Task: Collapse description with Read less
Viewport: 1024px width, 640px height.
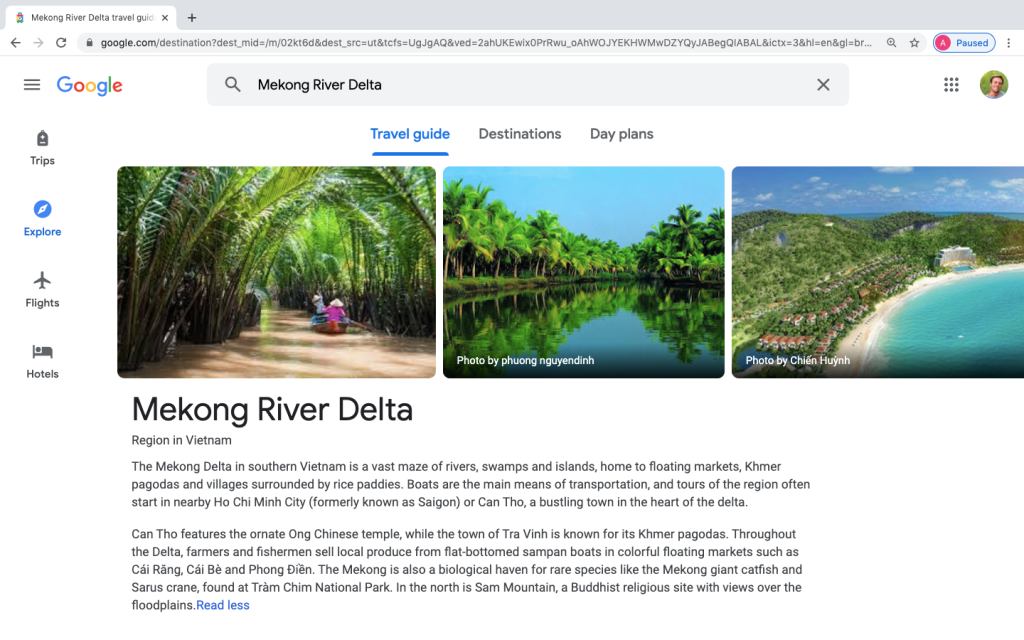Action: click(x=223, y=605)
